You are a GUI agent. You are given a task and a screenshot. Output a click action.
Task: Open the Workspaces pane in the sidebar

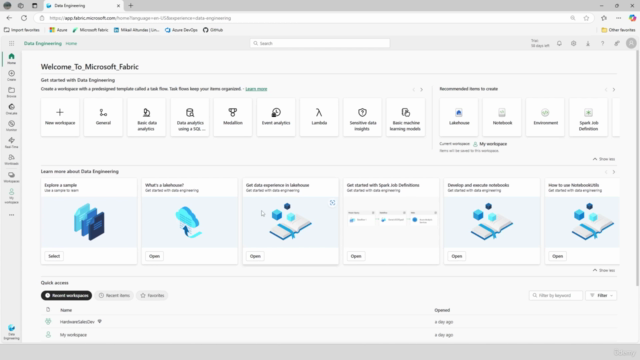pyautogui.click(x=11, y=177)
